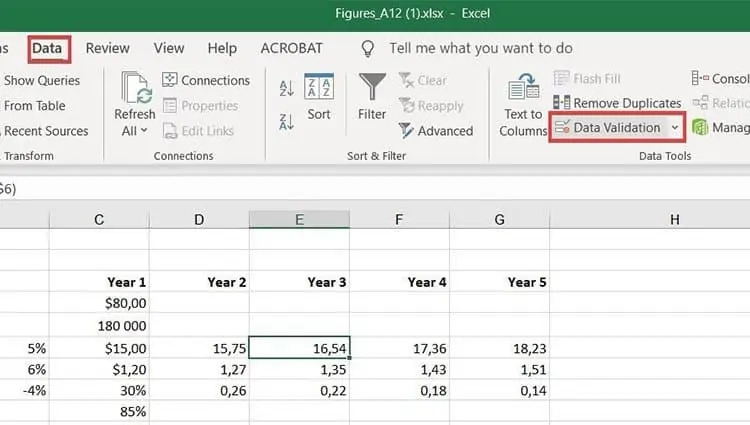Select cell containing 0,18
Image resolution: width=750 pixels, height=425 pixels.
pos(399,390)
